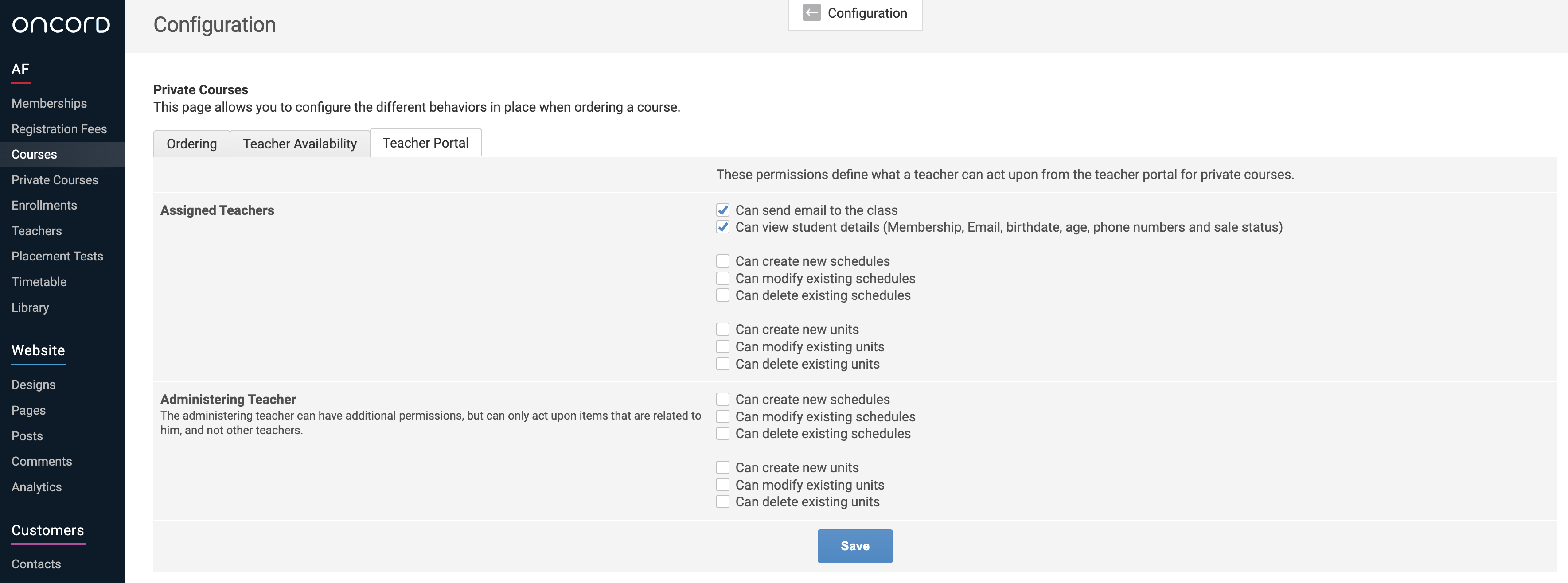Uncheck 'Can view student details' checkbox
Screen dimensions: 1568x583
tap(722, 228)
